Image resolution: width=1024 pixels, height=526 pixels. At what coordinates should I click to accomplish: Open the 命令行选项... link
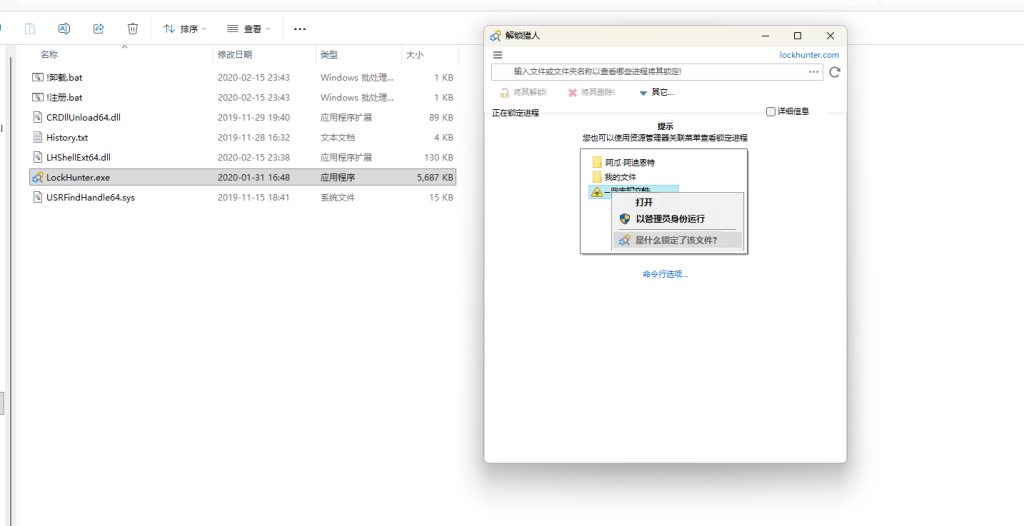pos(665,274)
